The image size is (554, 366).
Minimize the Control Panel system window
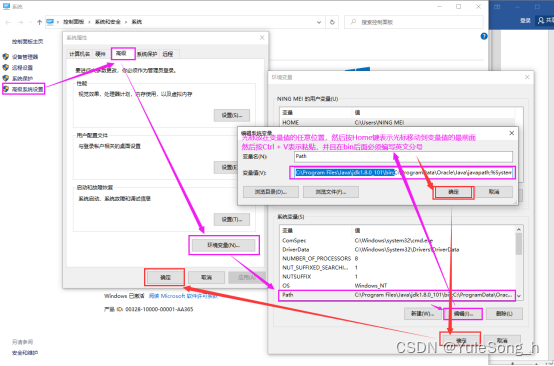click(x=439, y=7)
